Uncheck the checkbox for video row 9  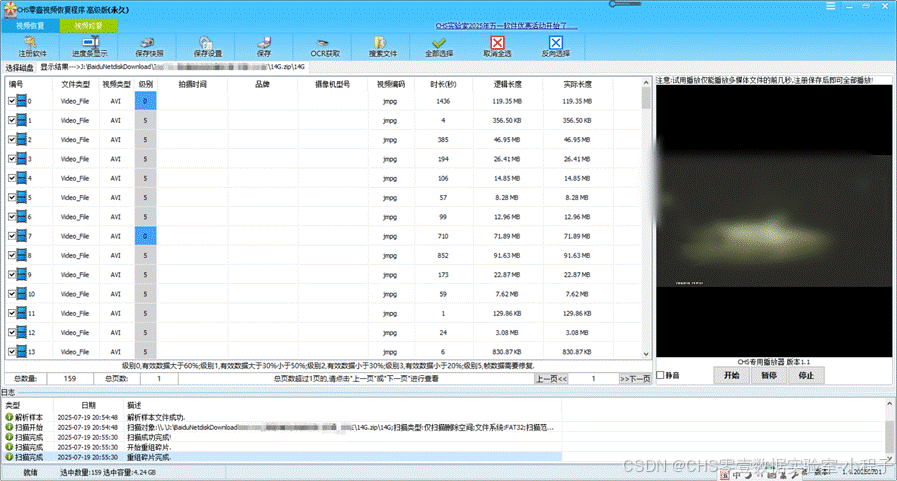coord(11,275)
